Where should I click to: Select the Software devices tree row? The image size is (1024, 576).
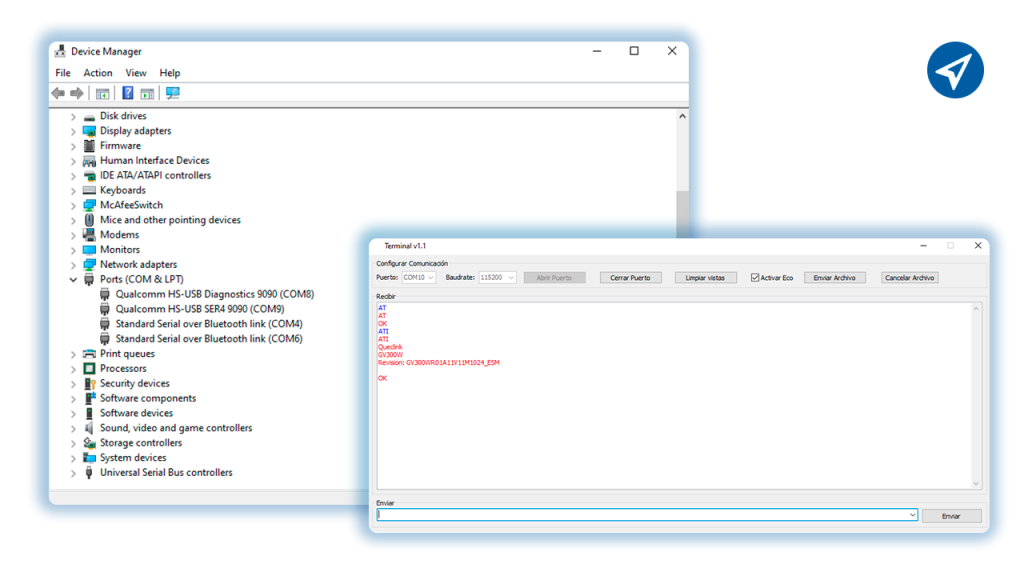tap(136, 413)
